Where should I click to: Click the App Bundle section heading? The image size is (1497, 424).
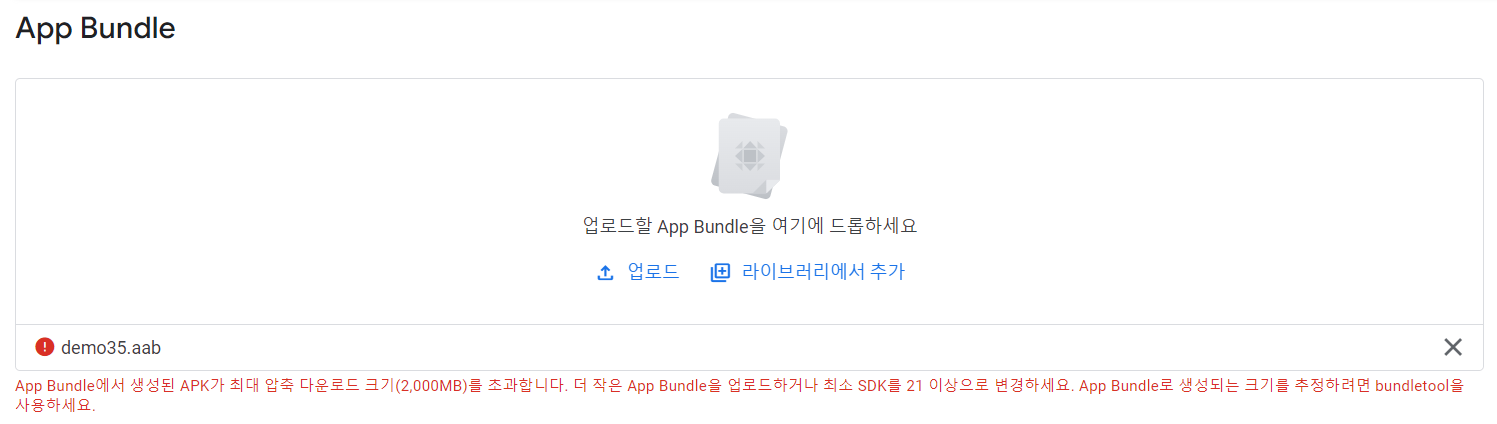(96, 28)
